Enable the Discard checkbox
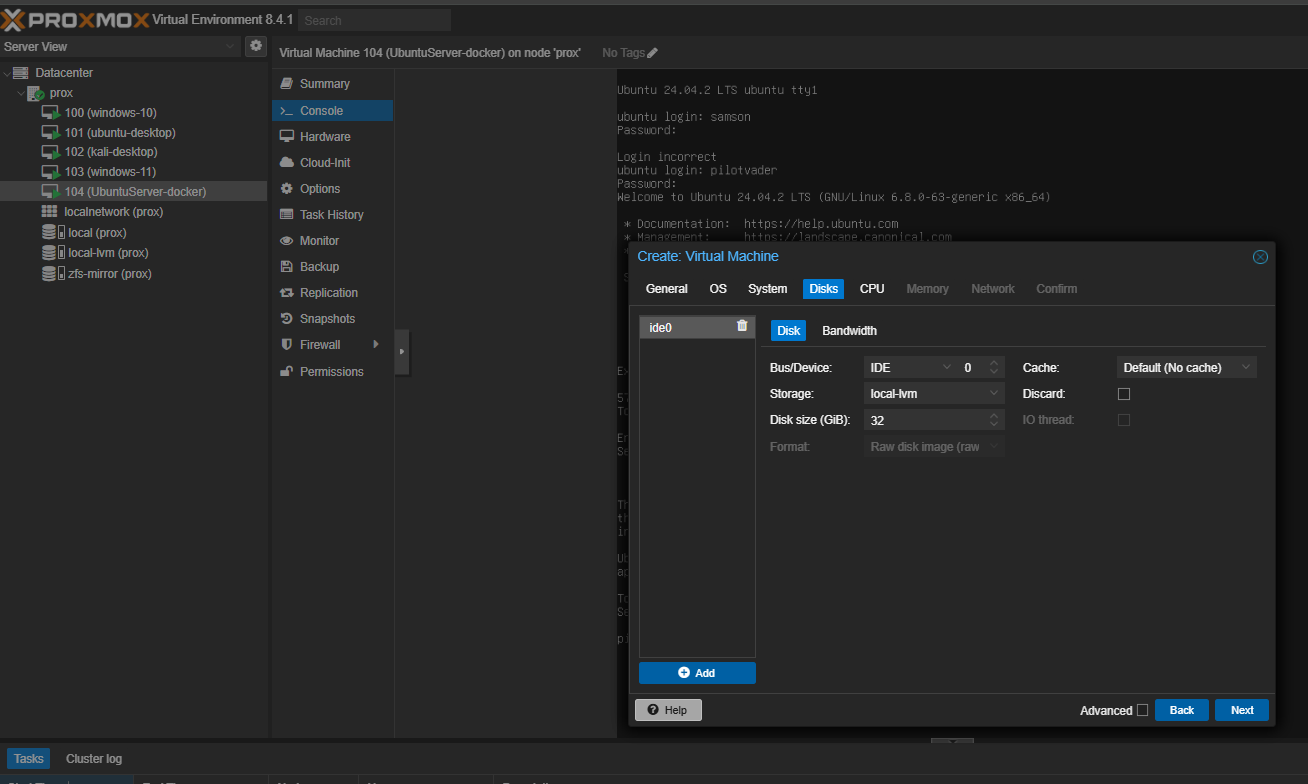Screen dimensions: 1308x784 pos(1124,394)
